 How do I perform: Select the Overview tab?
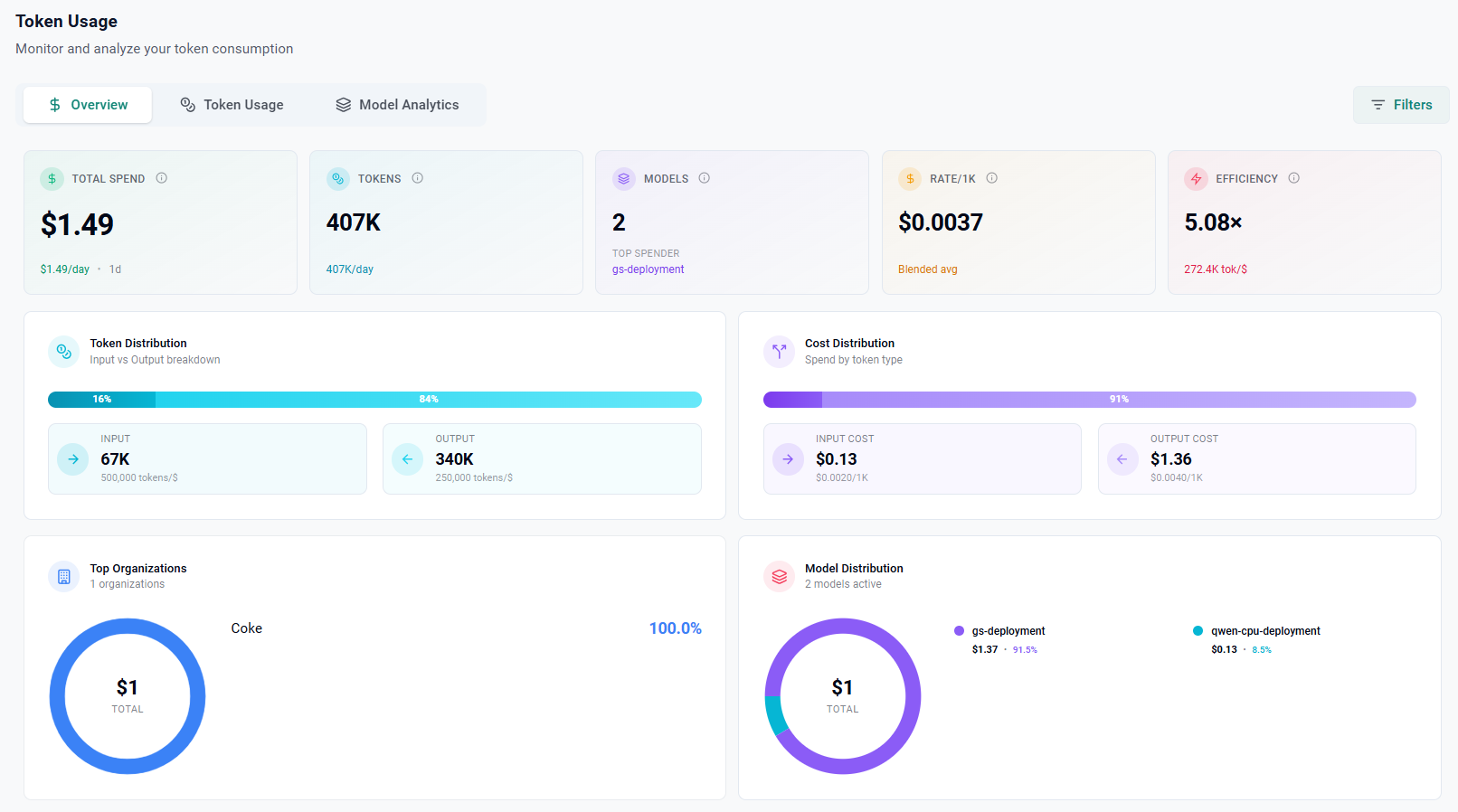tap(88, 105)
